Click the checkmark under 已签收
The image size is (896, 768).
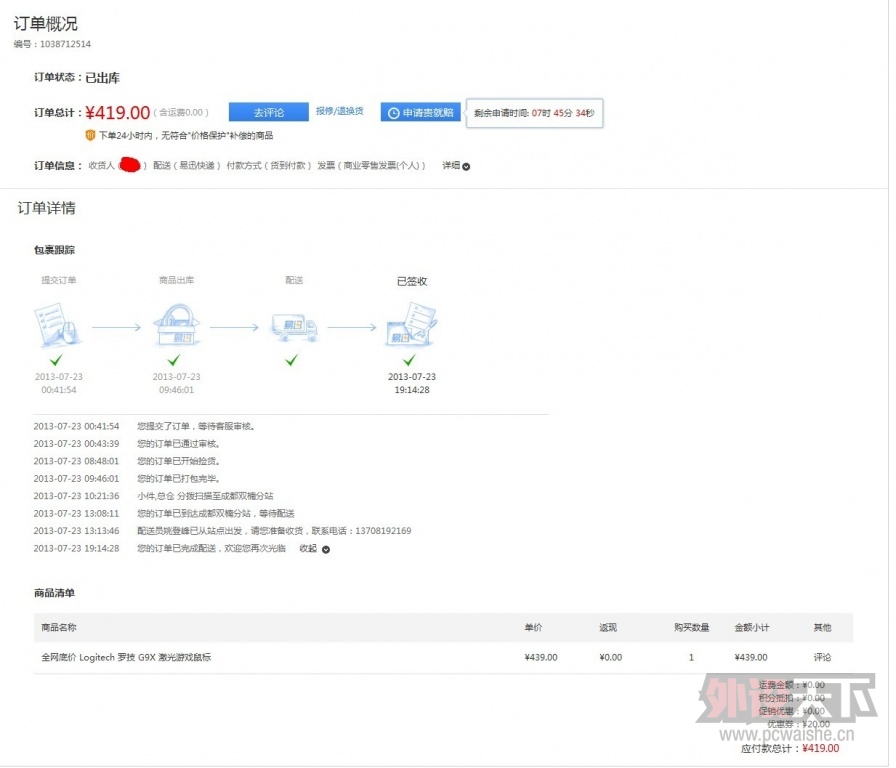pyautogui.click(x=409, y=360)
